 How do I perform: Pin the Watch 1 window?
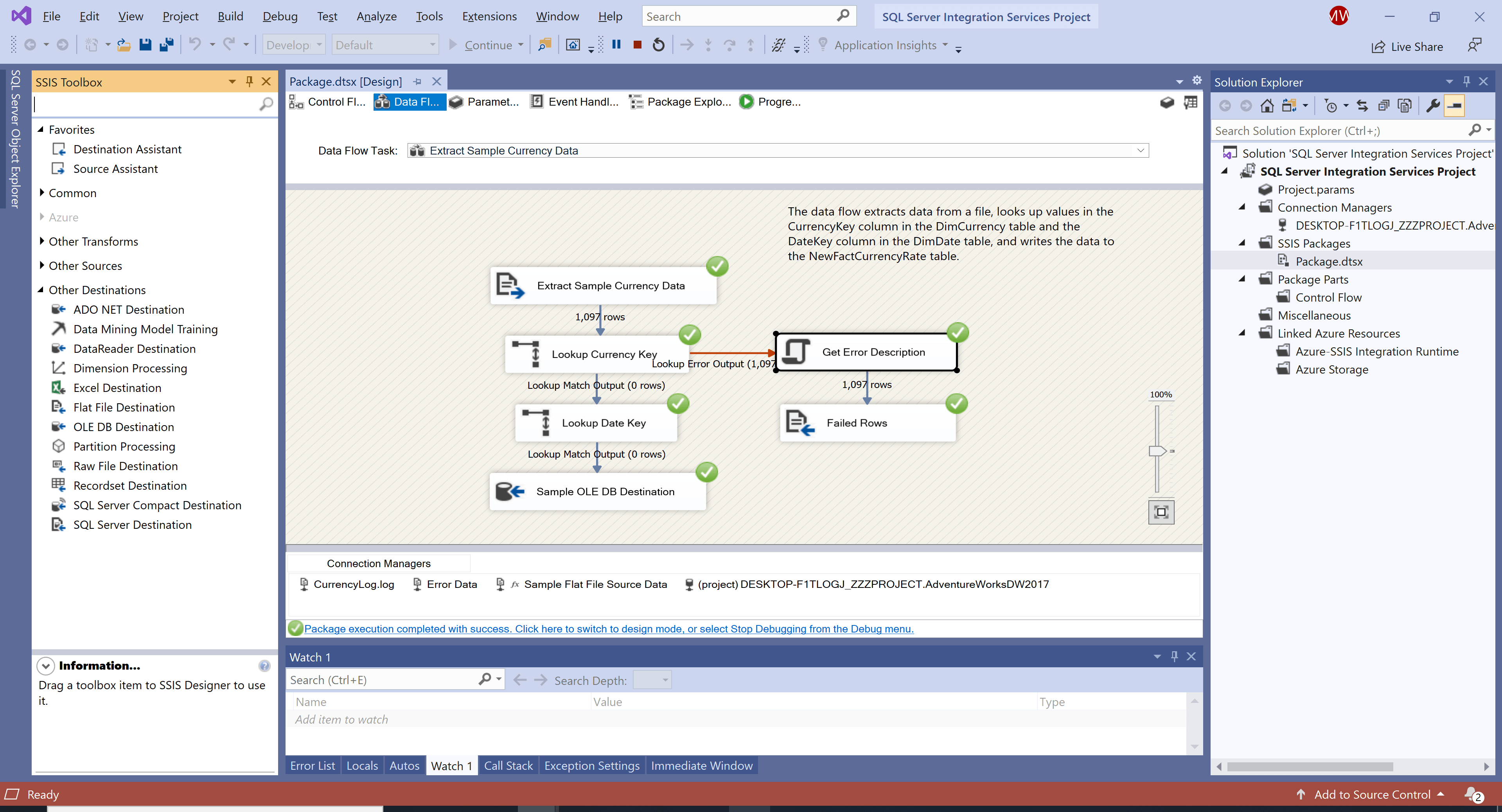(1174, 656)
